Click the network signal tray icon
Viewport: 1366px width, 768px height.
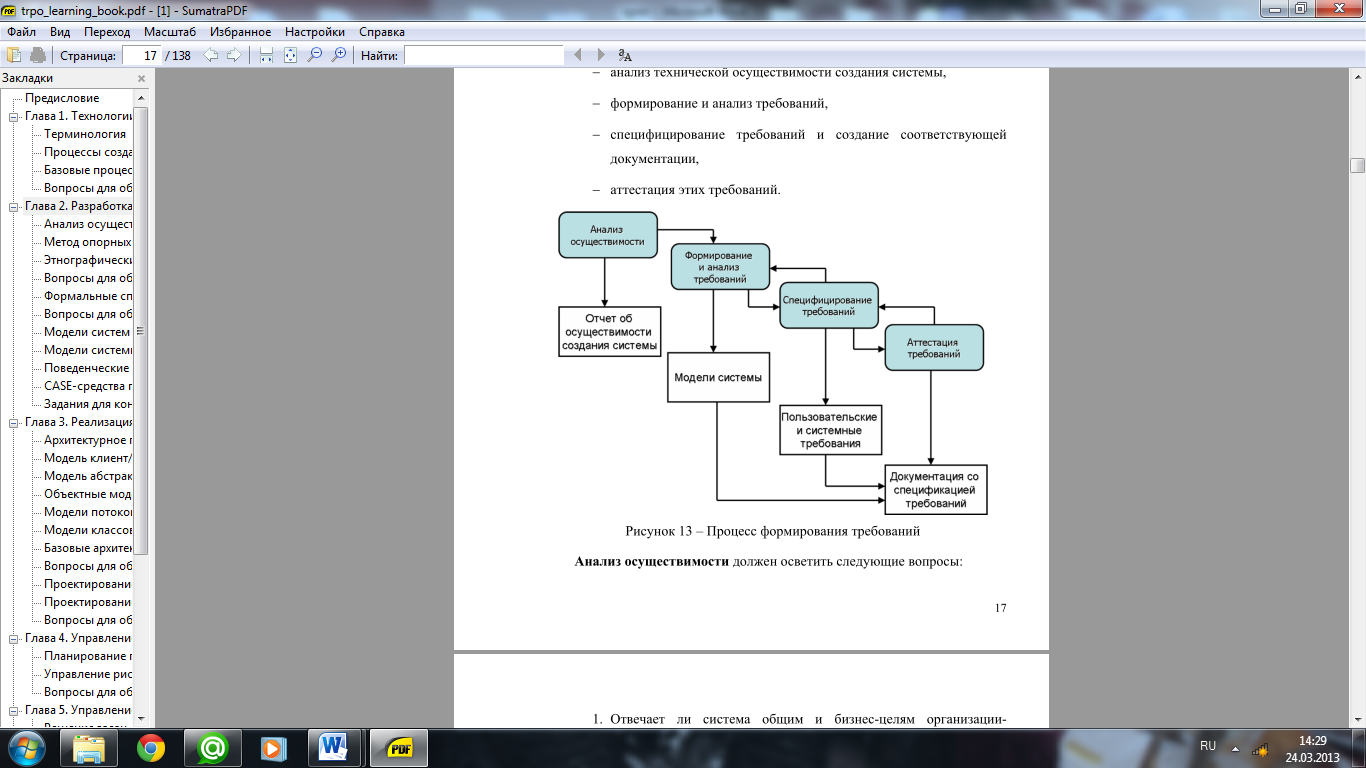coord(1260,748)
